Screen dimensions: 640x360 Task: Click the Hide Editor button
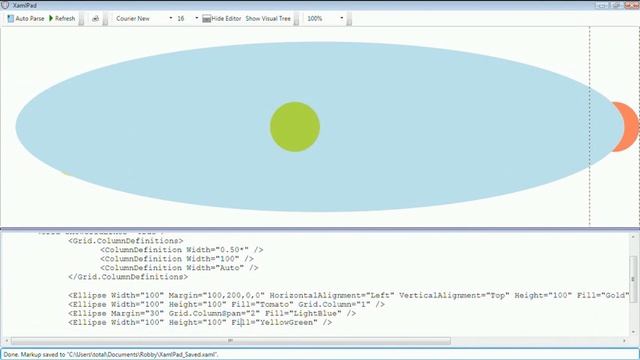(x=222, y=18)
